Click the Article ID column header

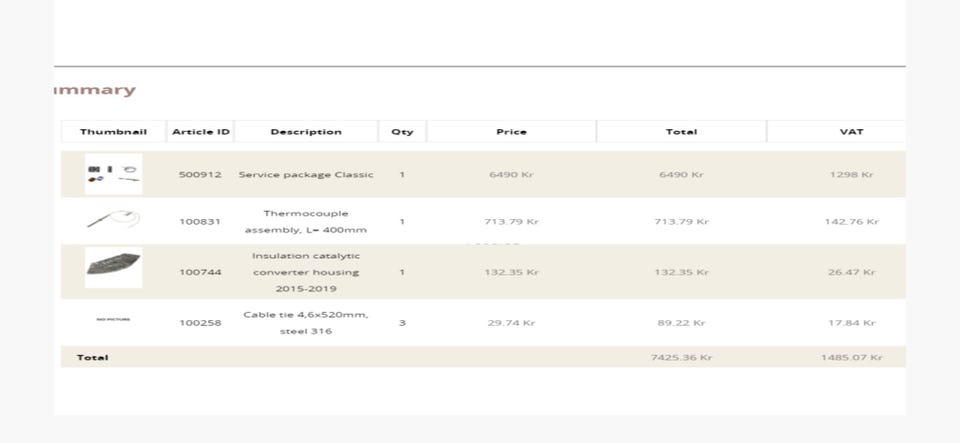pyautogui.click(x=200, y=132)
